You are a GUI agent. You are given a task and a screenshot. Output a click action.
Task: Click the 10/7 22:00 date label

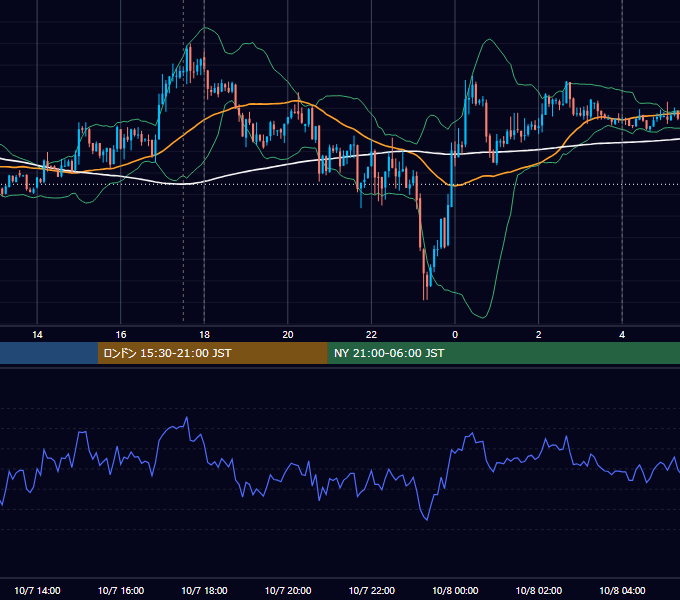coord(372,590)
